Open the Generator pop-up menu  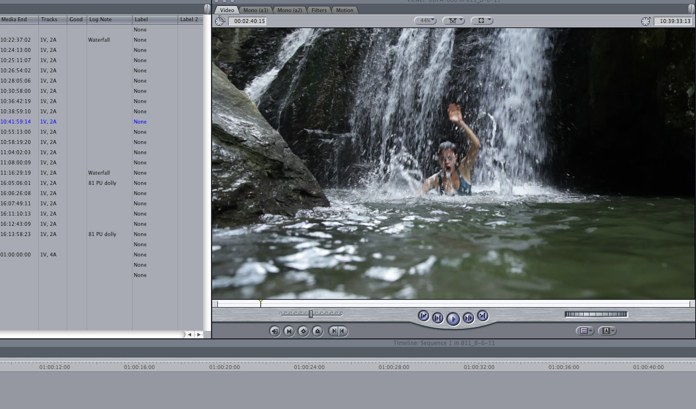point(608,331)
